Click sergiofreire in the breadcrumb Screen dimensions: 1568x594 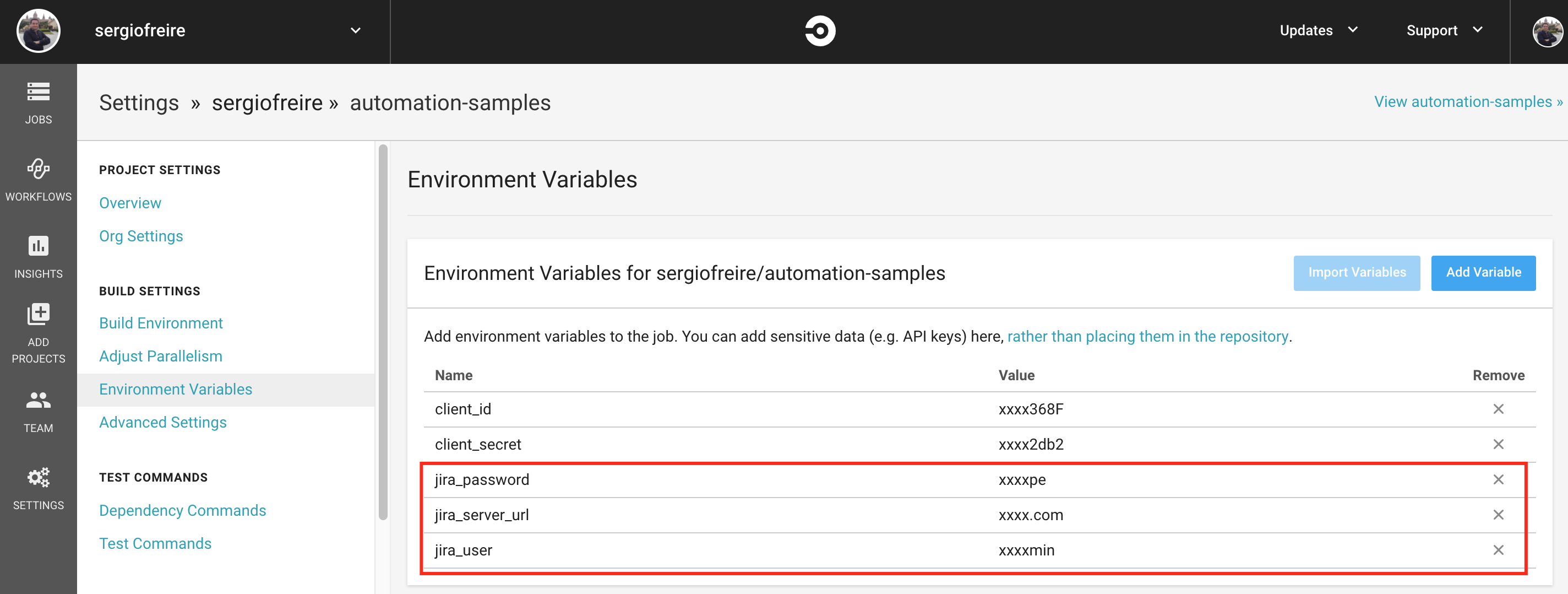tap(267, 103)
